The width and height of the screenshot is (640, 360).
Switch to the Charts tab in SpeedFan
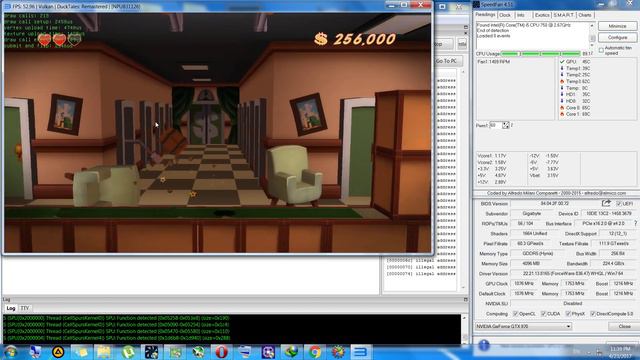tap(585, 15)
